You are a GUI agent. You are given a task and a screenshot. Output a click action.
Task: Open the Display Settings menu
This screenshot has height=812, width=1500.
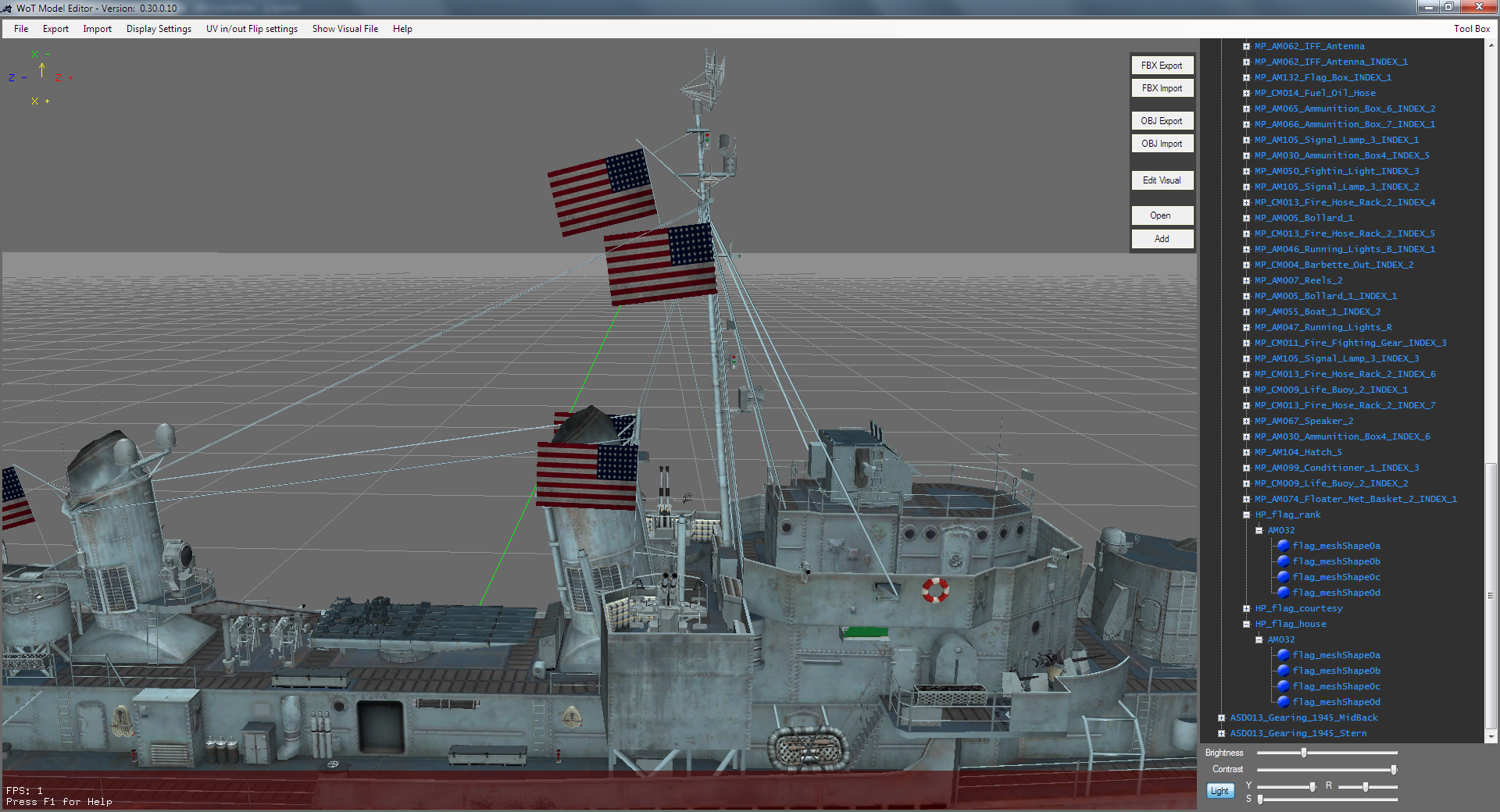coord(159,29)
